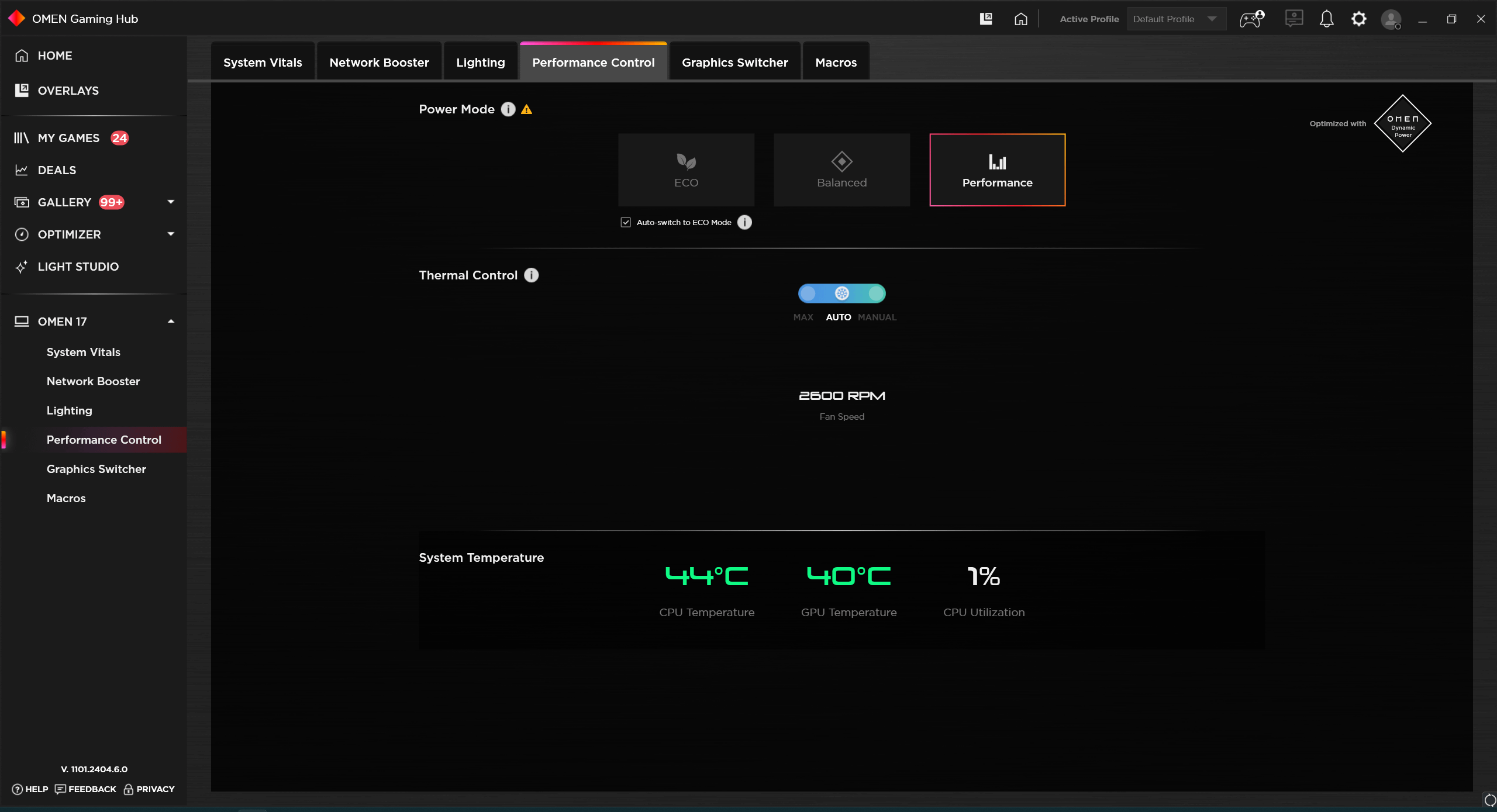The image size is (1497, 812).
Task: Click Thermal Control info icon
Action: coord(531,275)
